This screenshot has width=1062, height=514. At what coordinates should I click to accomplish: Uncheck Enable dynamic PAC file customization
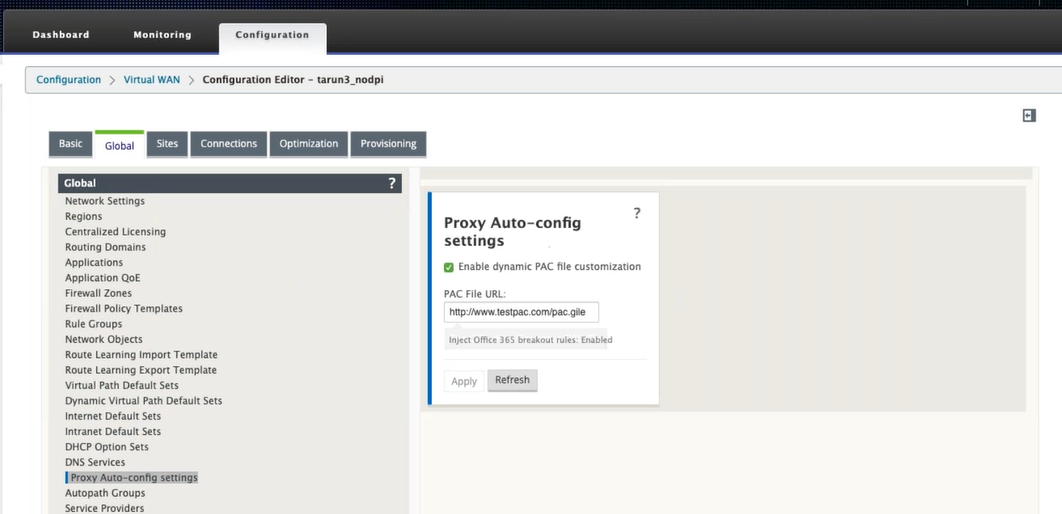[x=448, y=267]
